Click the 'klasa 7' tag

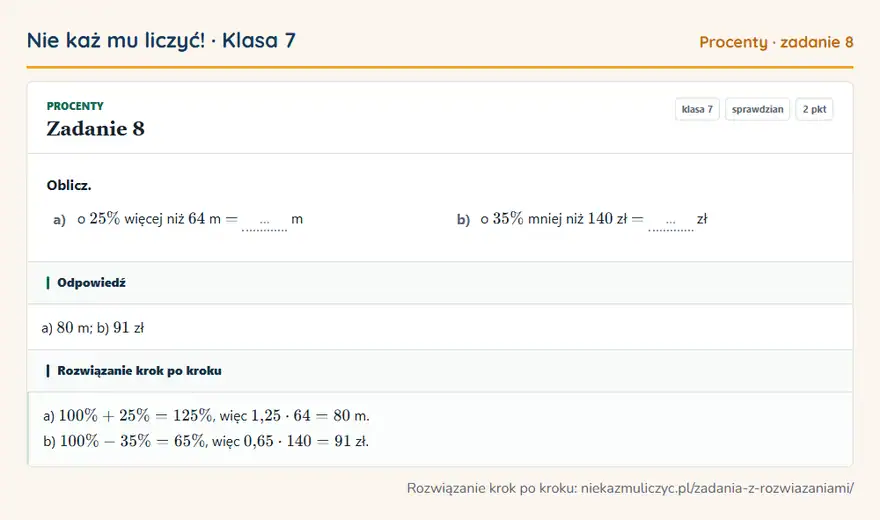pyautogui.click(x=697, y=109)
